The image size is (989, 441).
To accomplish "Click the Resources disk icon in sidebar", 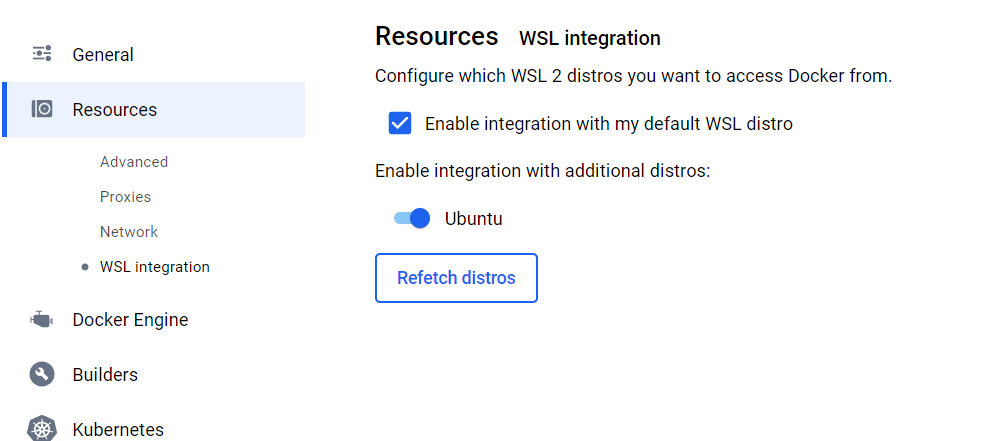I will [42, 109].
